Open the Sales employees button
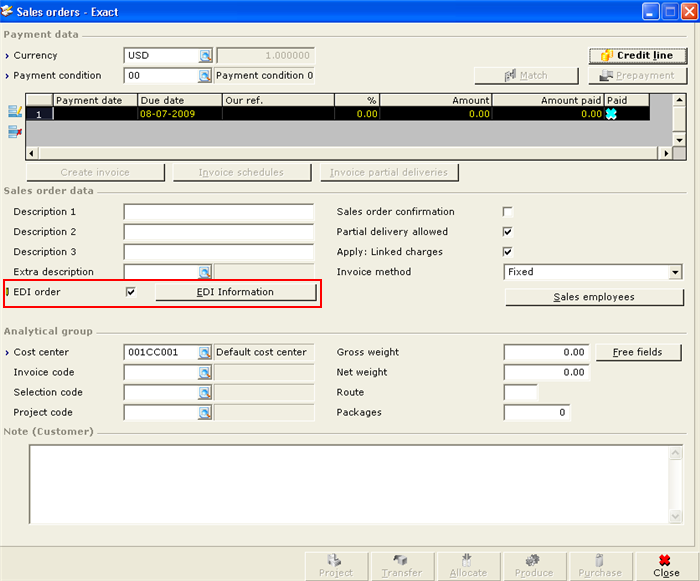 594,297
